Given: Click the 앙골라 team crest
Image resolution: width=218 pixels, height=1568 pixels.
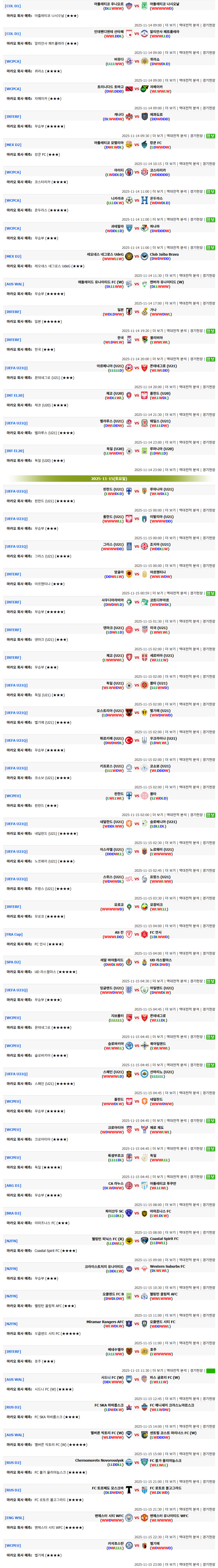Looking at the screenshot, I should [129, 574].
